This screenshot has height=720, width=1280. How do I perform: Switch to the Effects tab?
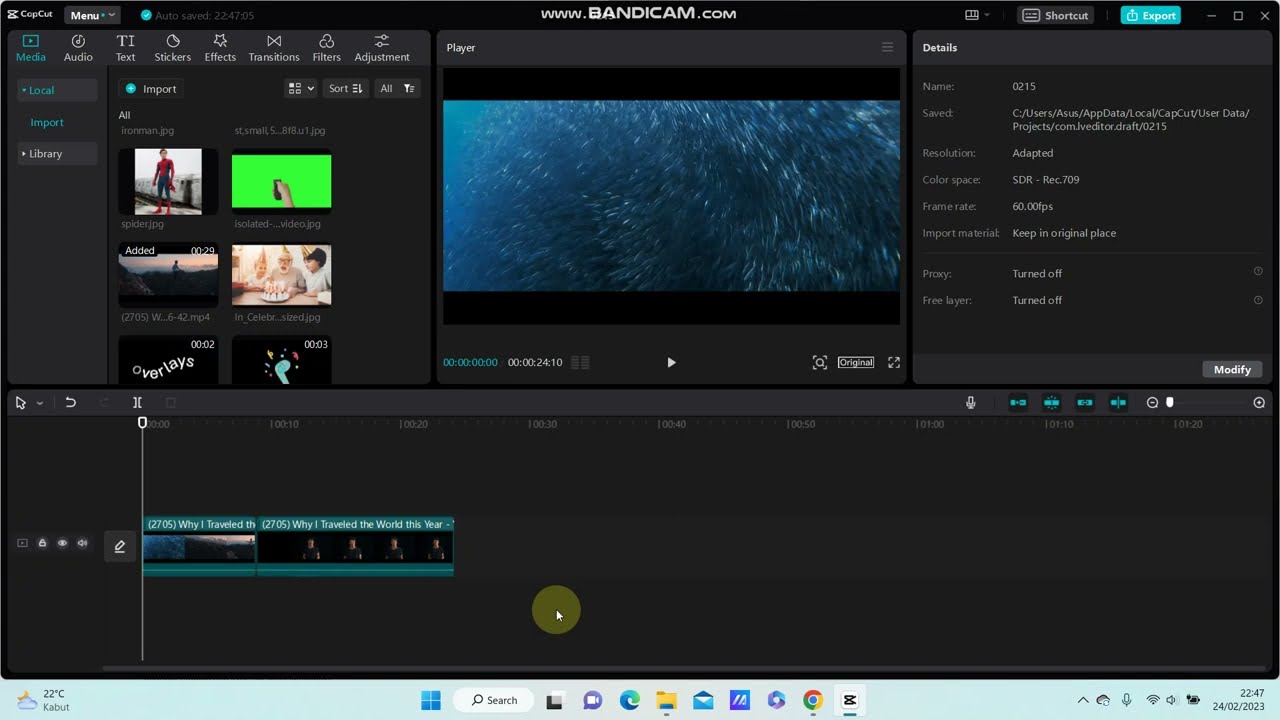(220, 48)
